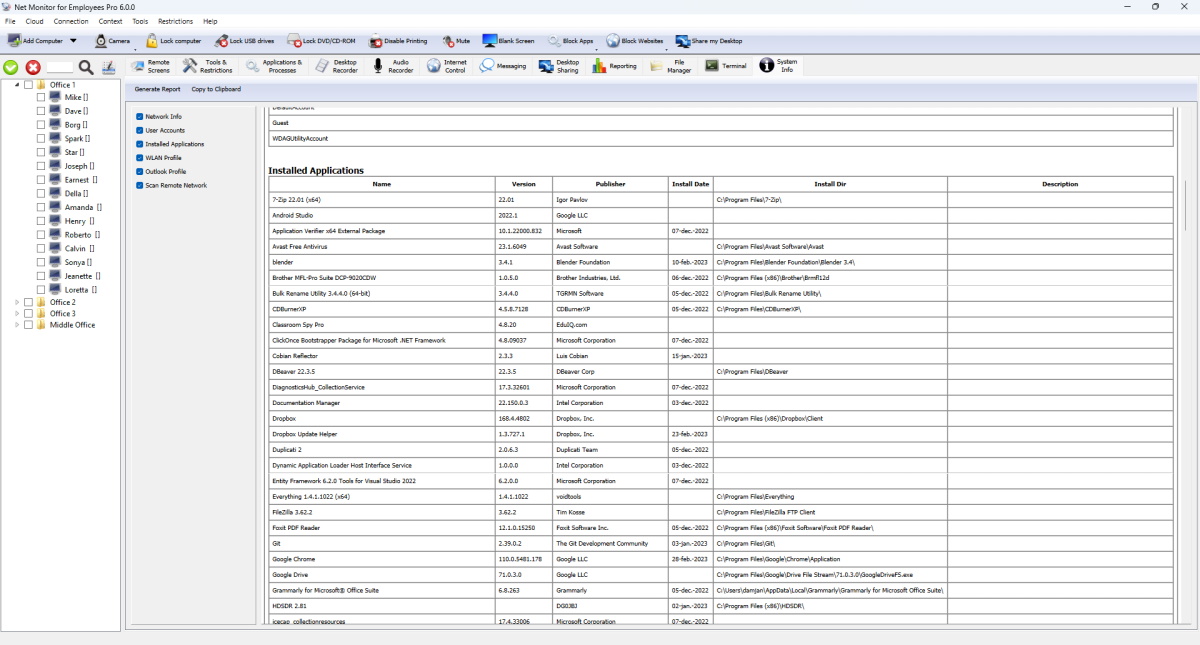1200x645 pixels.
Task: Check the checkbox next to Mike
Action: point(42,97)
